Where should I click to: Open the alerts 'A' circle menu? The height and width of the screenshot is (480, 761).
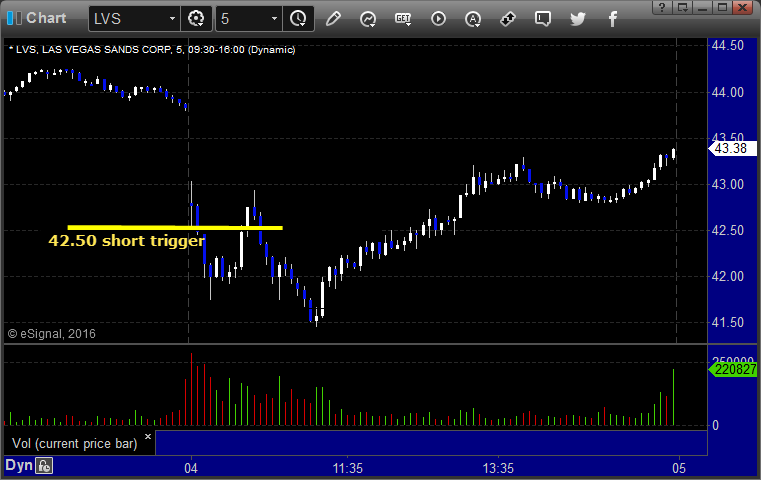(x=473, y=19)
